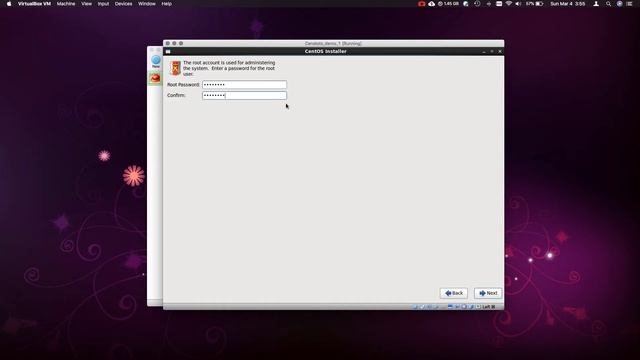Click the hard disk activity icon in VM status bar
640x360 pixels.
(x=415, y=307)
